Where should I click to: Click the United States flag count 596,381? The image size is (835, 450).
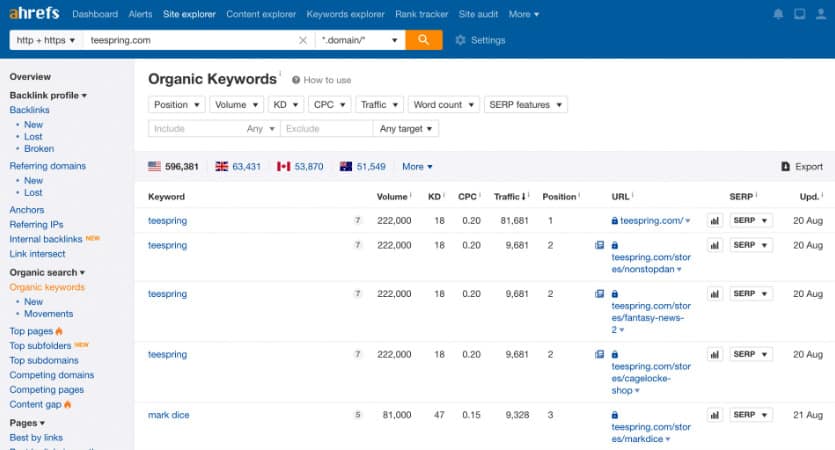173,167
